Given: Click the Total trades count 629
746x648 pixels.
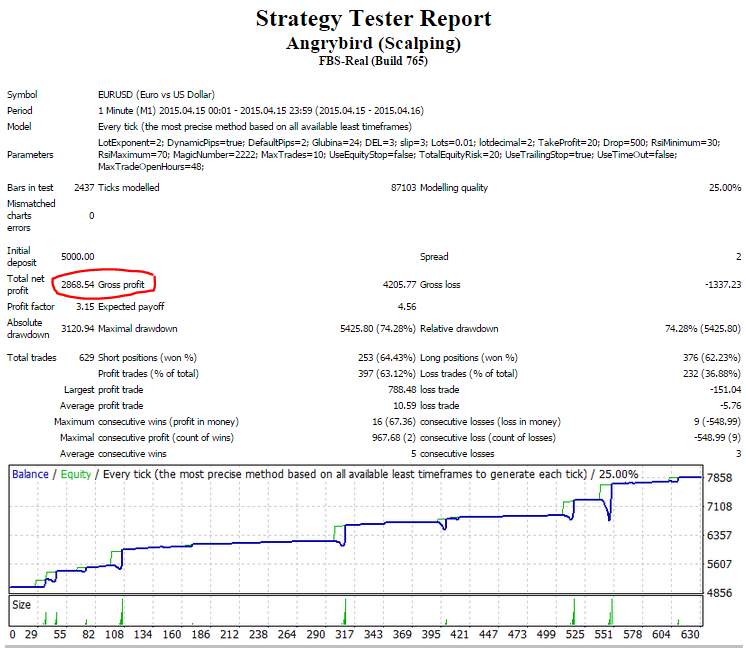Looking at the screenshot, I should pyautogui.click(x=87, y=358).
